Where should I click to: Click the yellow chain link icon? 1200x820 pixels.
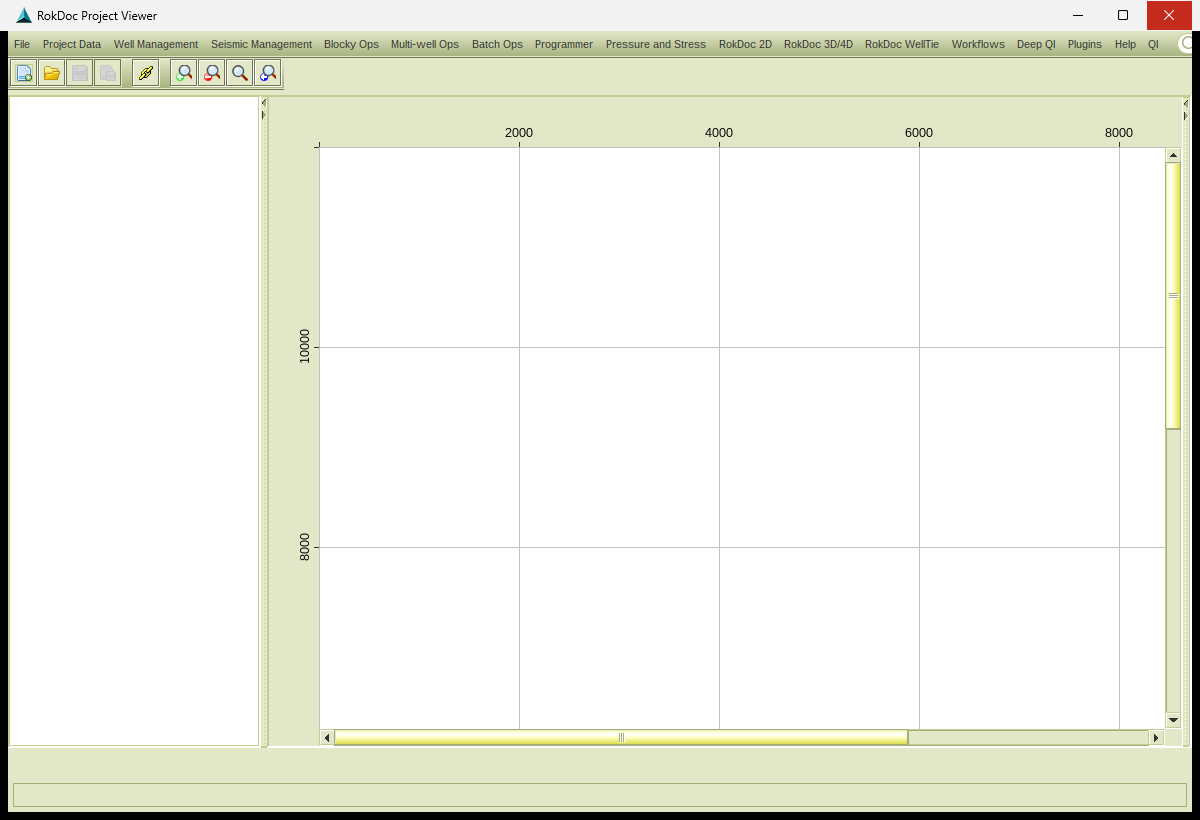point(146,73)
